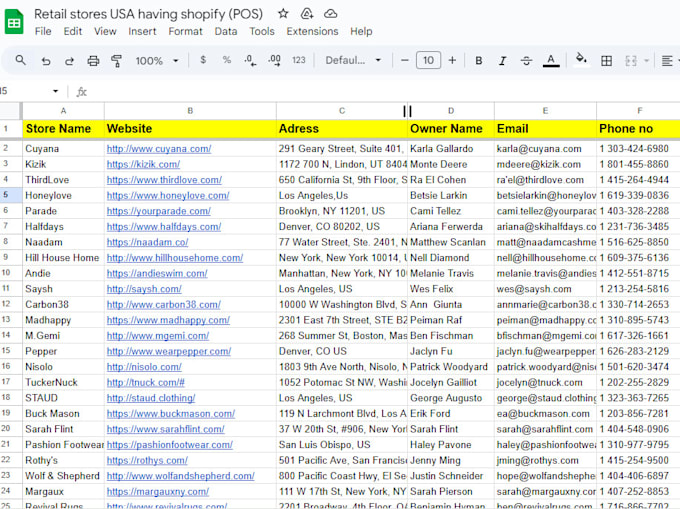Check the cloud save status icon
Viewport: 680px width, 509px height.
330,14
